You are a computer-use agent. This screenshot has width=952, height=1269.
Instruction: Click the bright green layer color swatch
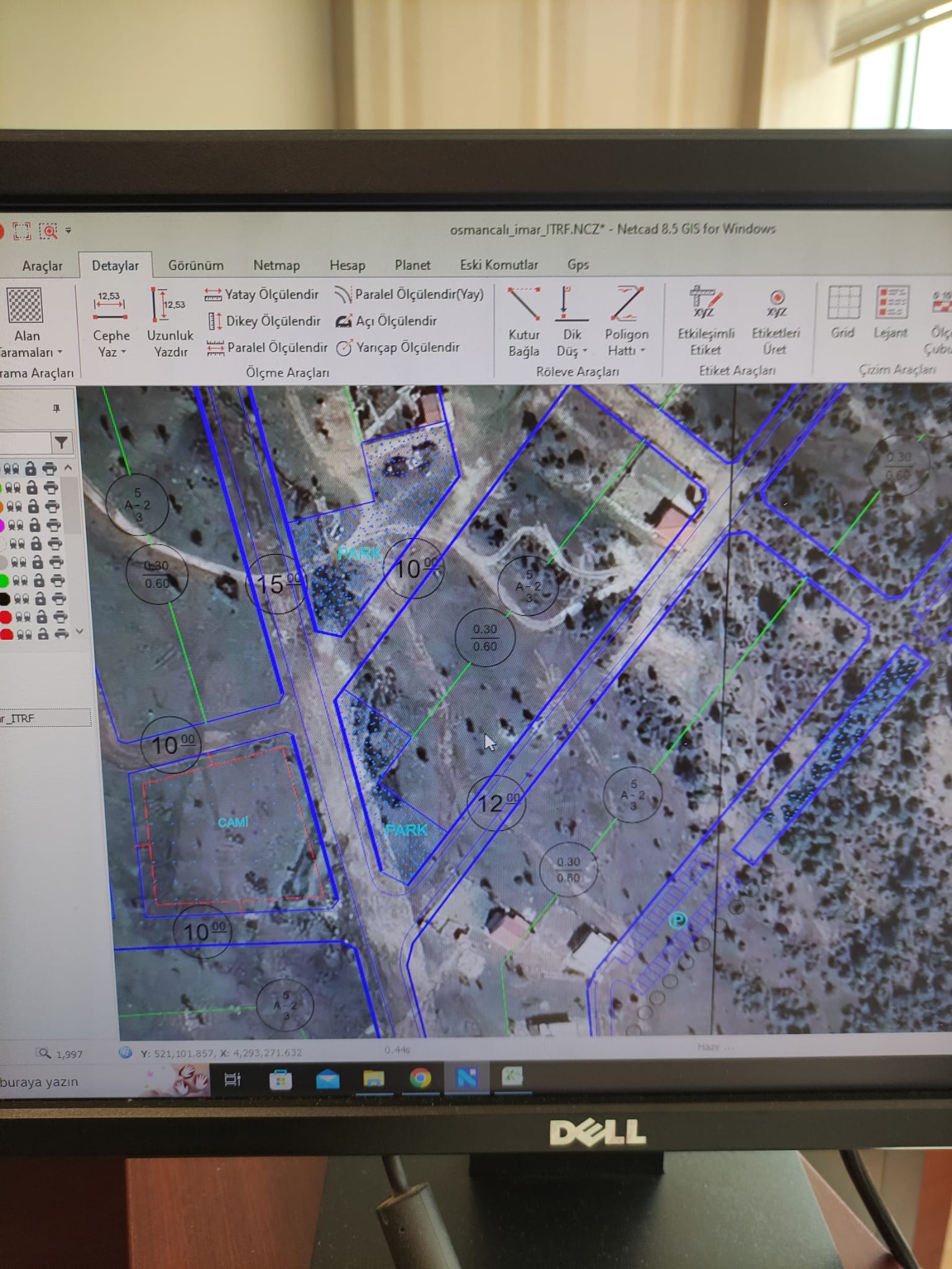point(4,581)
